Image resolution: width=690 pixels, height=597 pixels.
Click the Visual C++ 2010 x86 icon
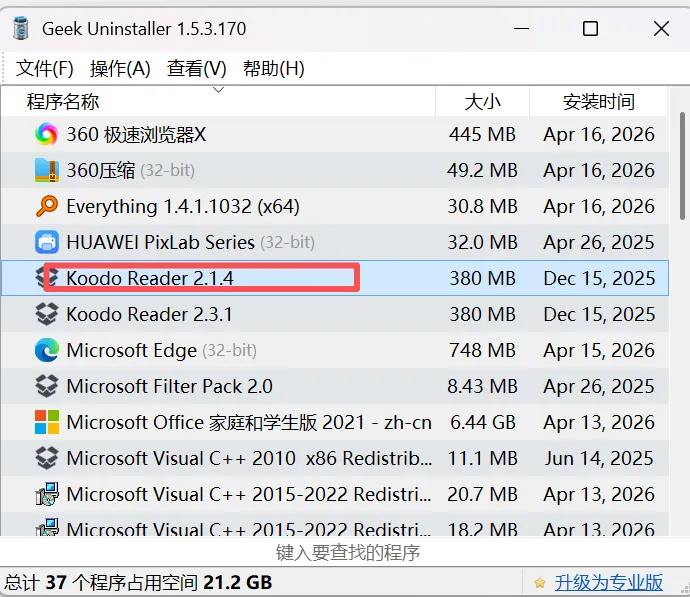pos(47,458)
